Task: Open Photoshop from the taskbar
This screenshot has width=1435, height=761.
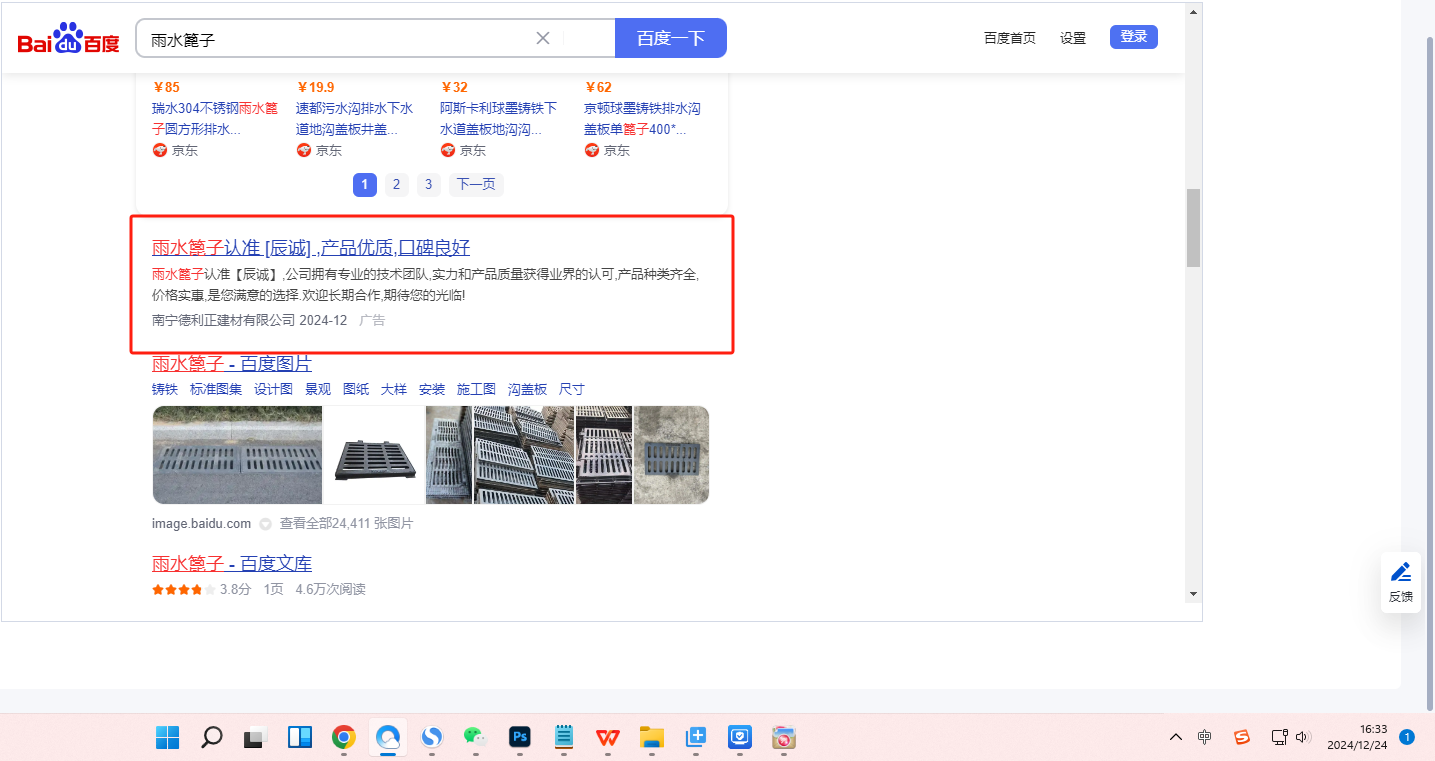Action: (x=519, y=738)
